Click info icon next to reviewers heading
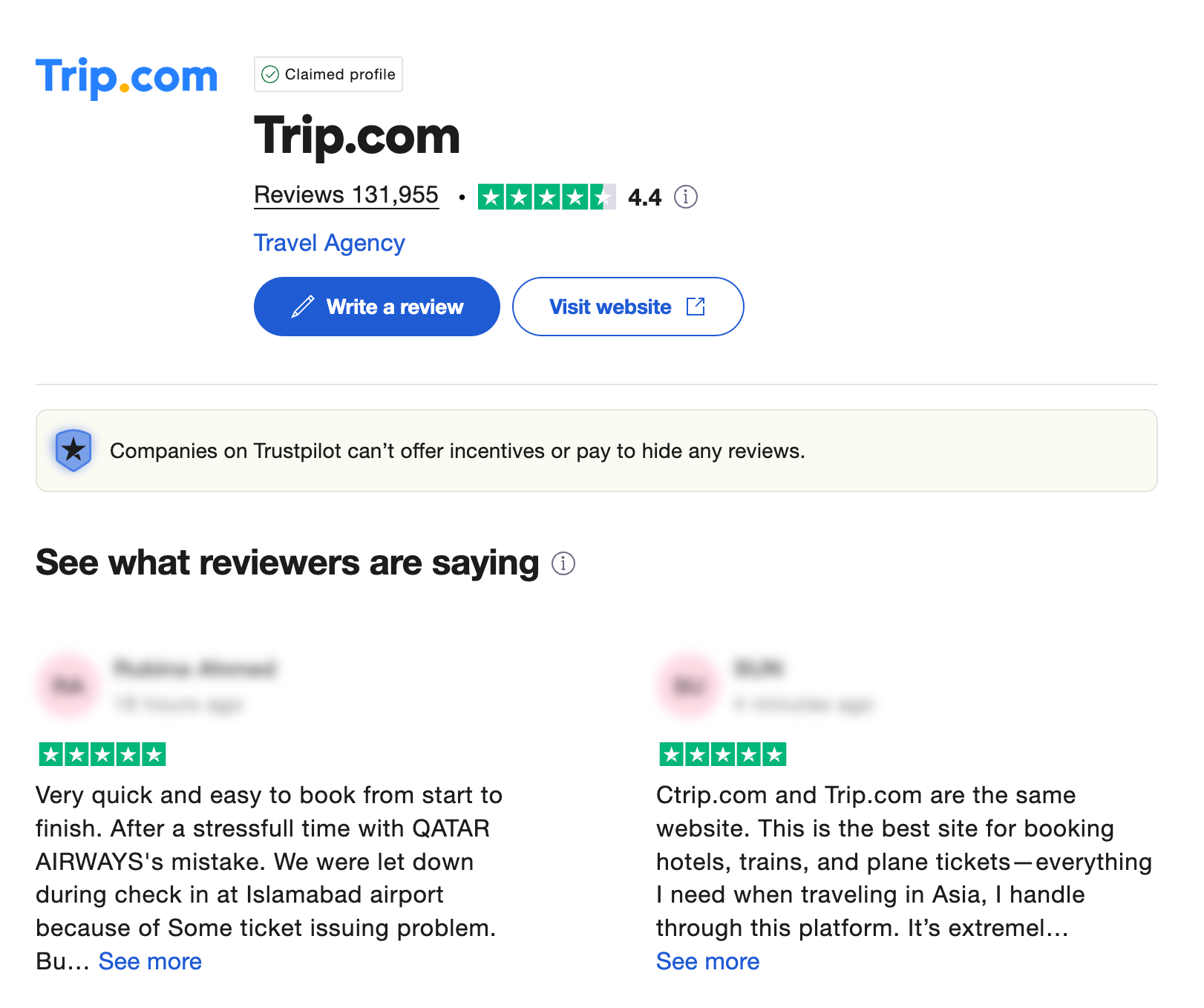Viewport: 1204px width, 1008px height. pos(563,563)
